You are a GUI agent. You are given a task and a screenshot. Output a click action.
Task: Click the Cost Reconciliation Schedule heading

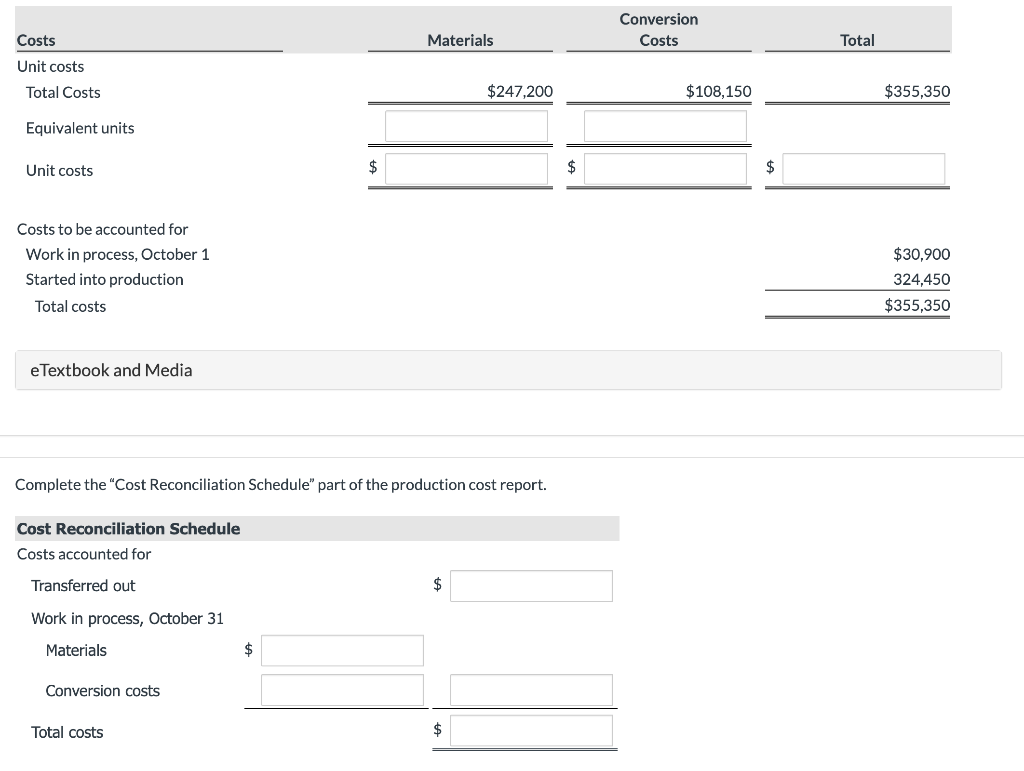pyautogui.click(x=129, y=529)
